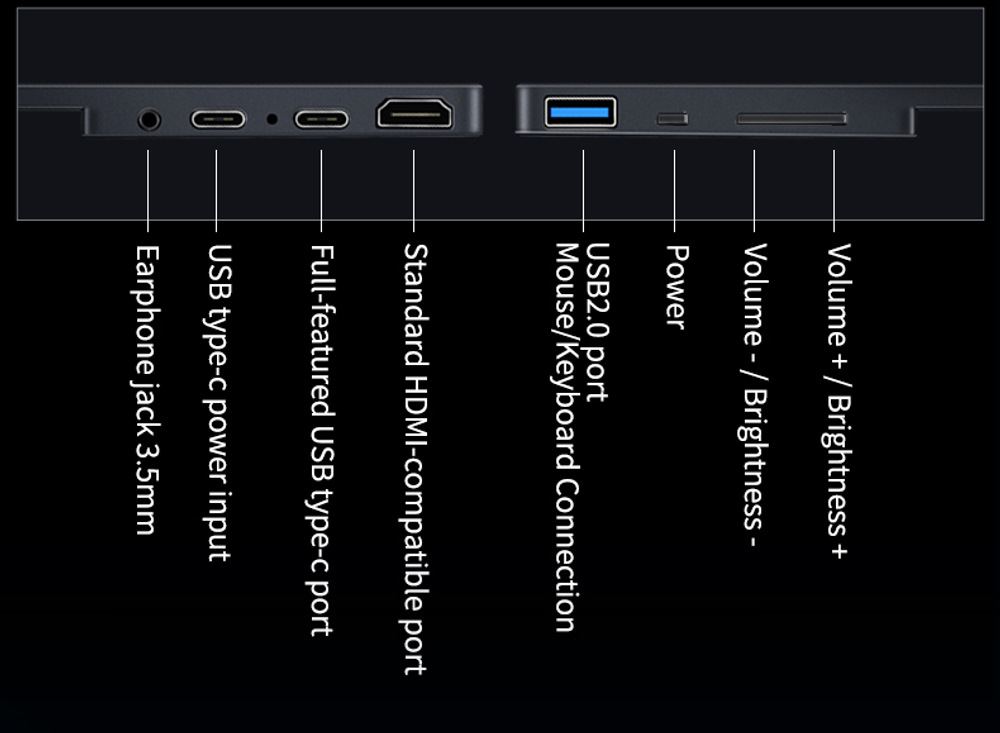Click the "USB type-c power input" label
This screenshot has width=1000, height=733.
pos(218,403)
